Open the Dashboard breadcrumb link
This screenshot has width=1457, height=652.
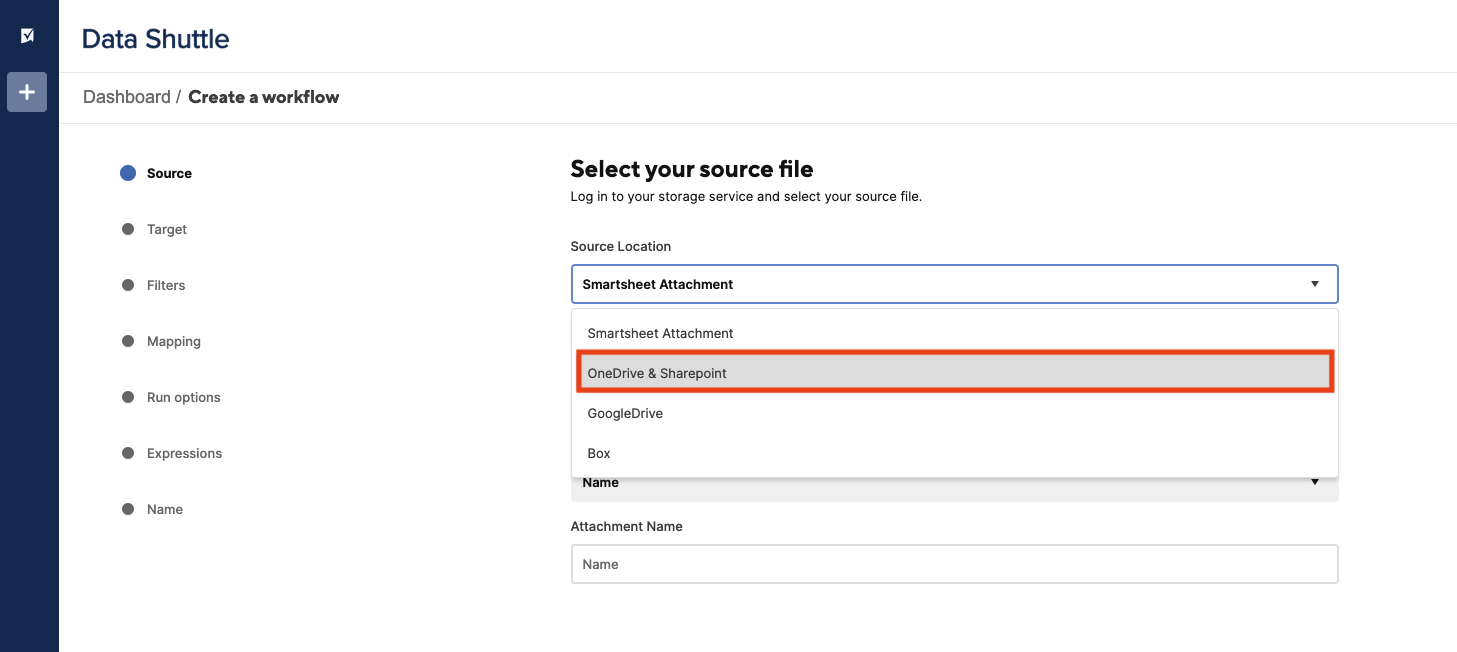tap(127, 97)
